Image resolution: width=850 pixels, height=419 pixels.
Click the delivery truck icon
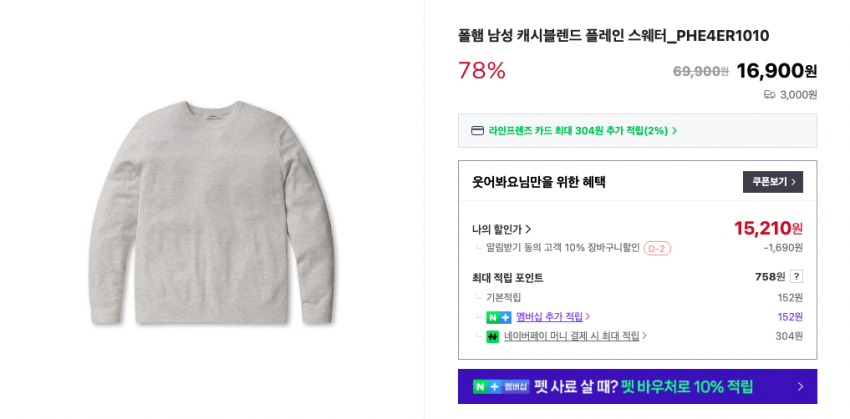pyautogui.click(x=769, y=95)
